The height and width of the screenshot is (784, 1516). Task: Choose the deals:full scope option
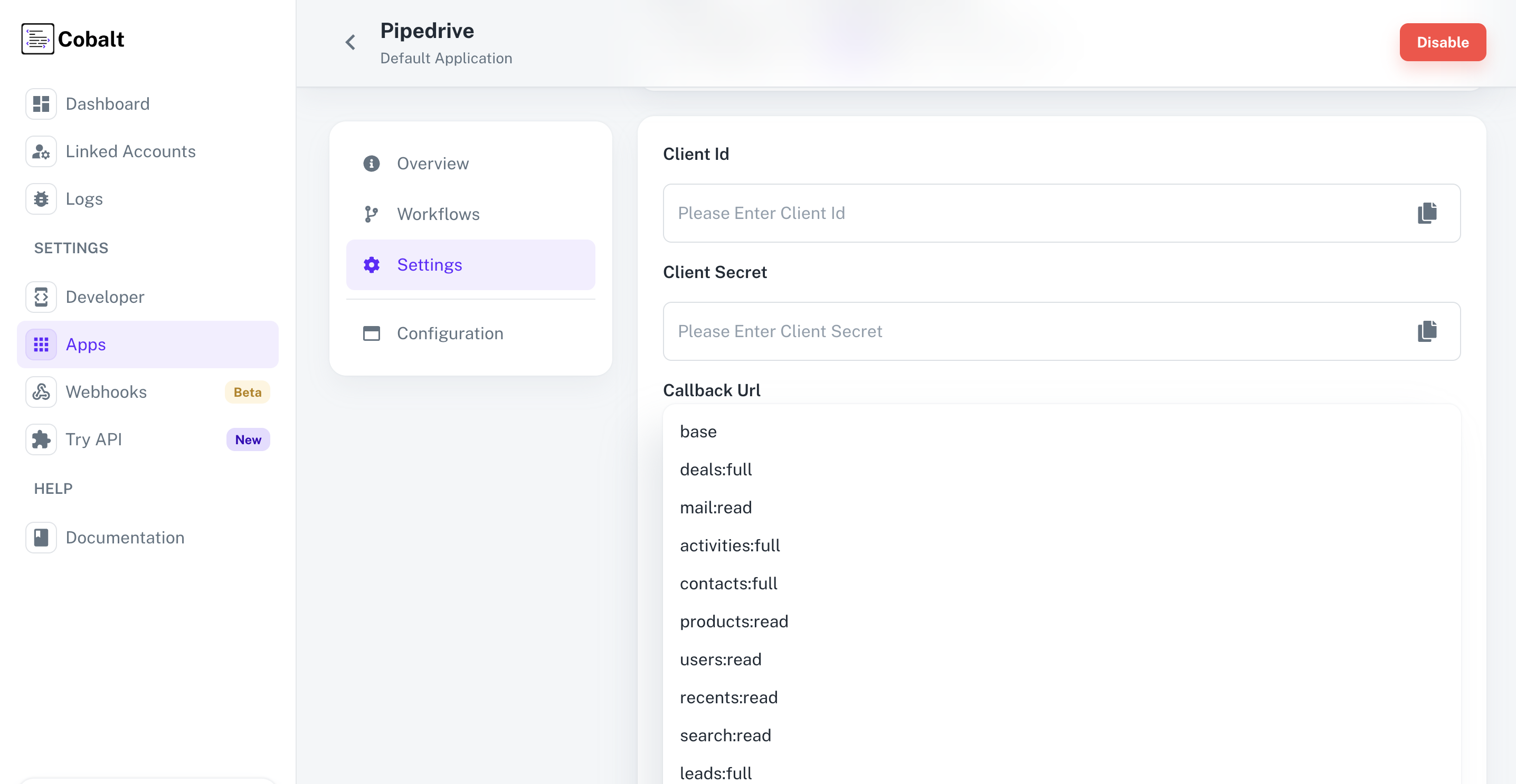pyautogui.click(x=716, y=470)
